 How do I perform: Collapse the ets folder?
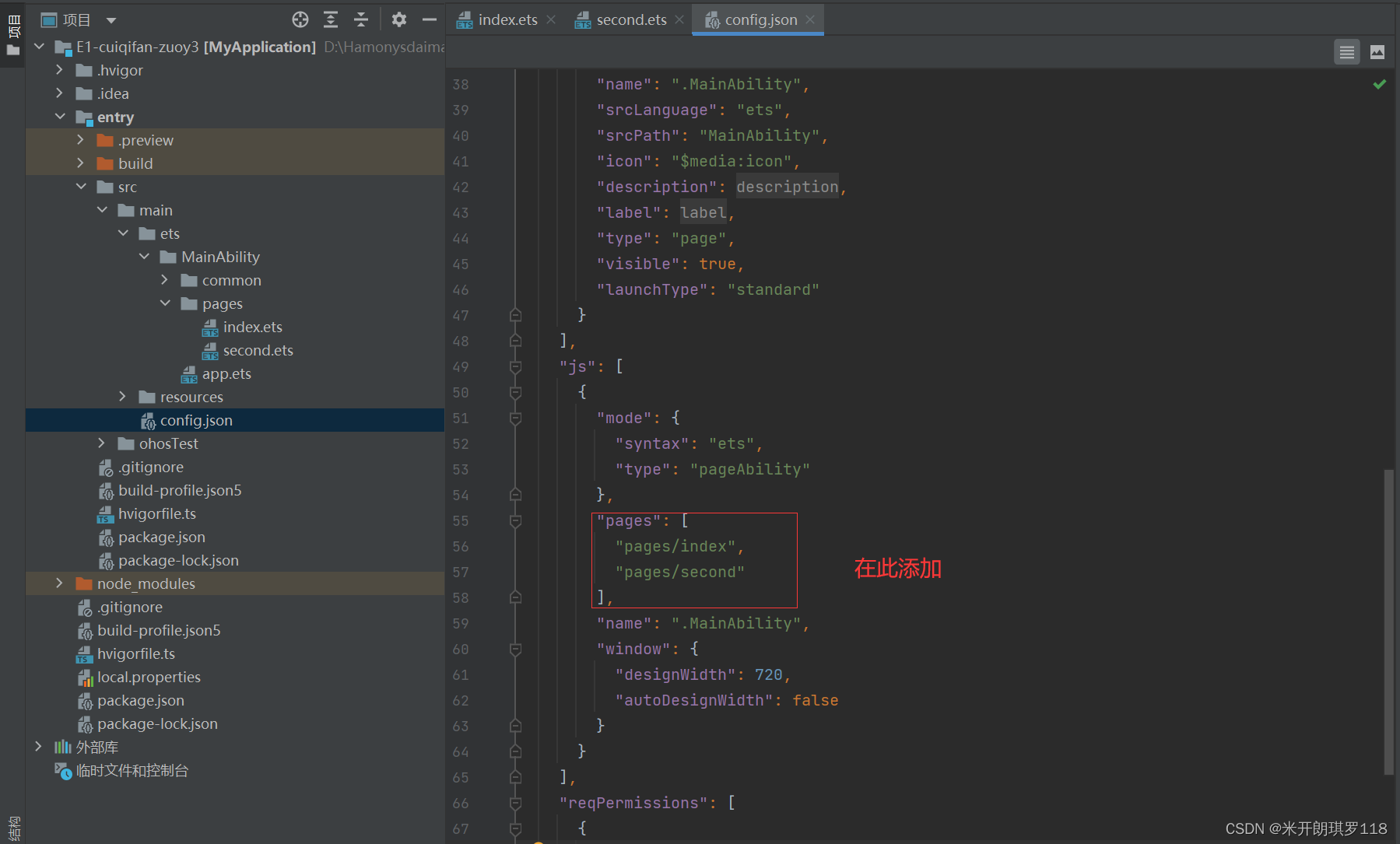[x=123, y=233]
